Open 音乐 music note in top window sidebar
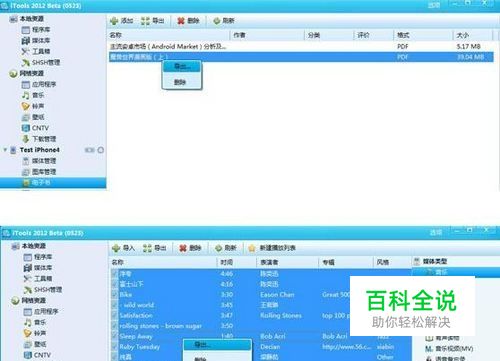The width and height of the screenshot is (500, 361). 25,95
